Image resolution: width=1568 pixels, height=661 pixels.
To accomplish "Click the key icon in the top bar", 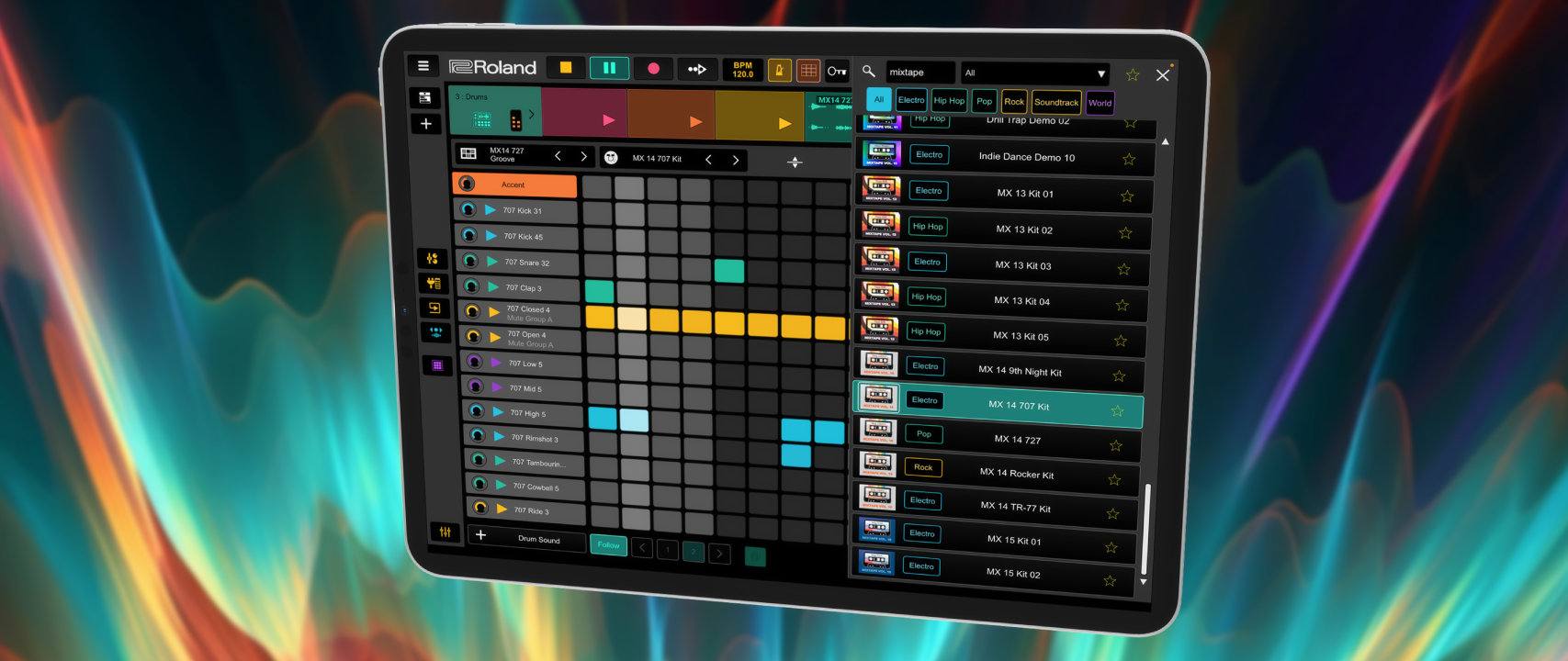I will 836,72.
